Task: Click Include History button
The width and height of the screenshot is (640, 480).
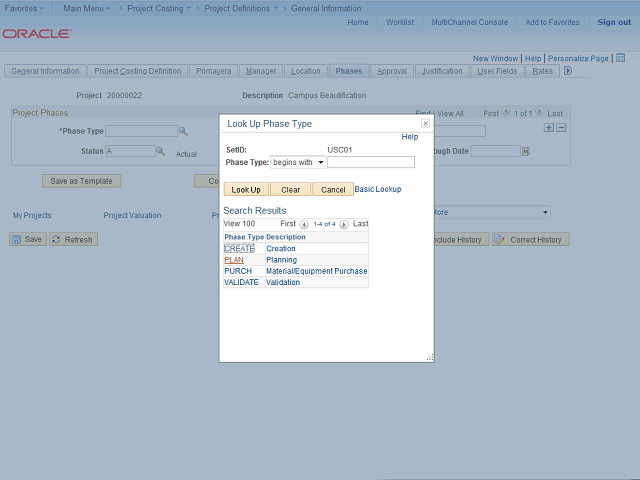Action: [x=461, y=239]
